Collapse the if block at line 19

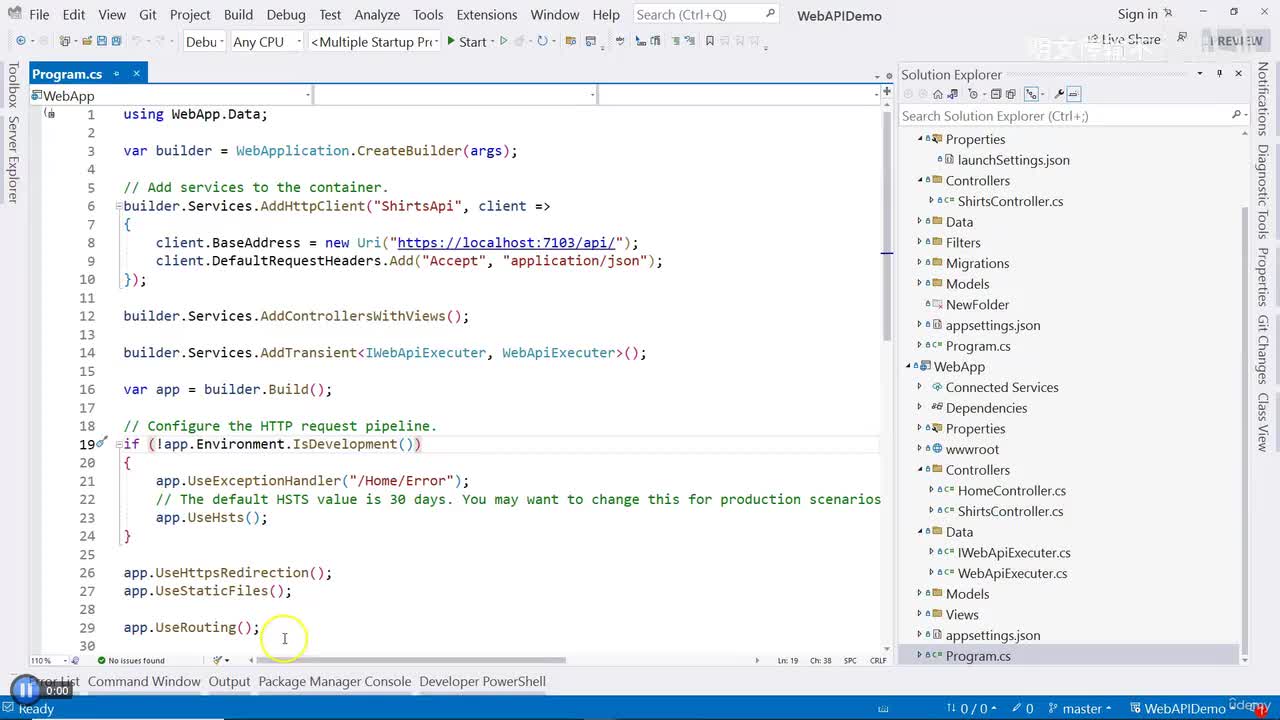[119, 444]
